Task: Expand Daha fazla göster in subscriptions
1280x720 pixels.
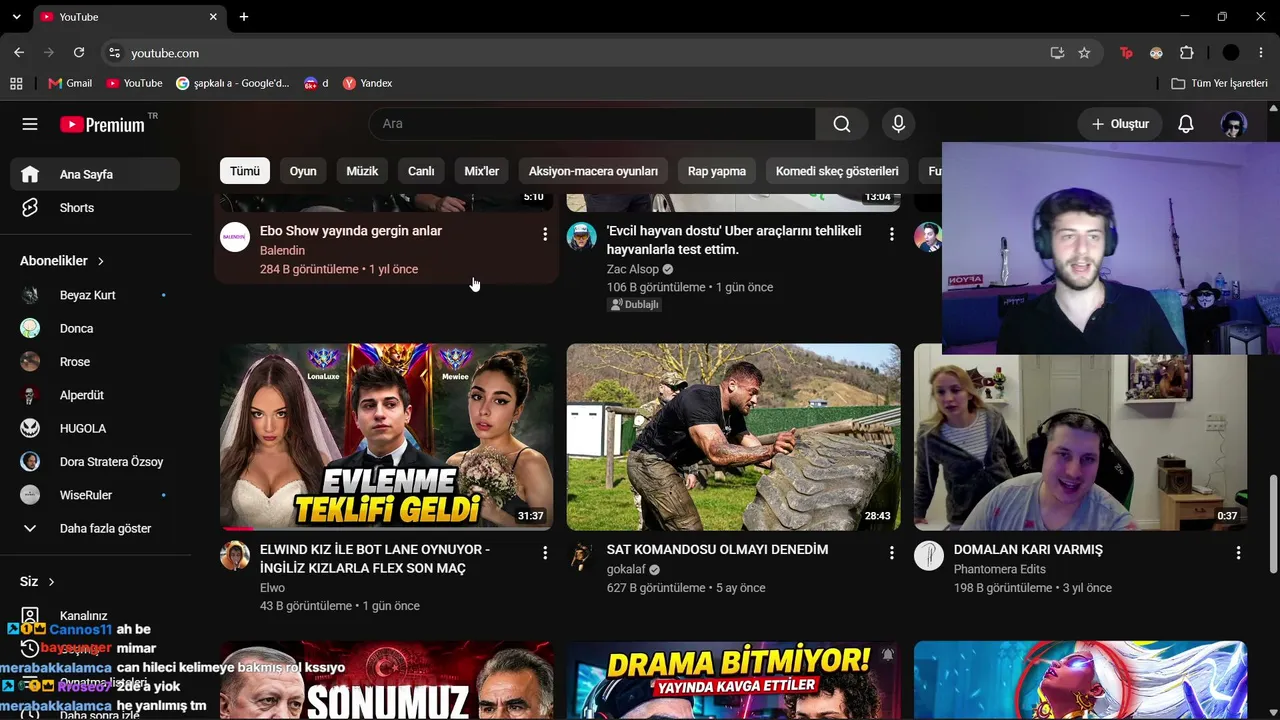Action: [95, 528]
